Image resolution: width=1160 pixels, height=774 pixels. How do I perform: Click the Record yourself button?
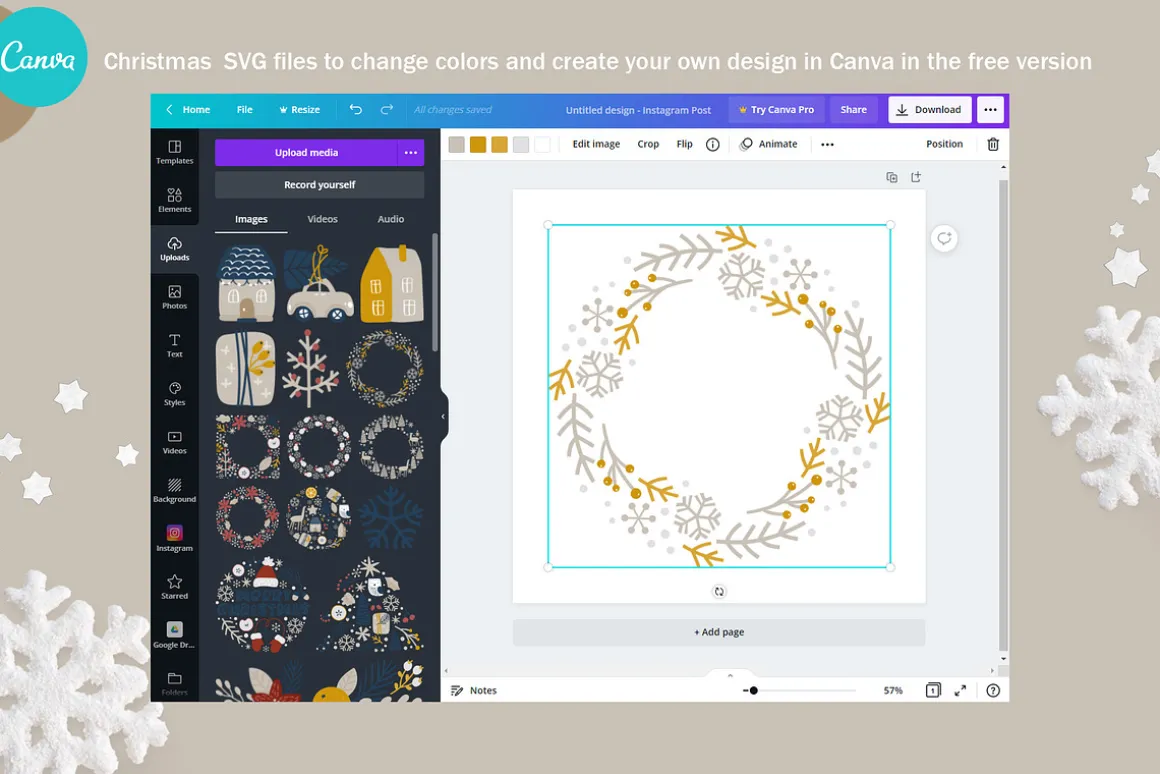click(x=320, y=185)
